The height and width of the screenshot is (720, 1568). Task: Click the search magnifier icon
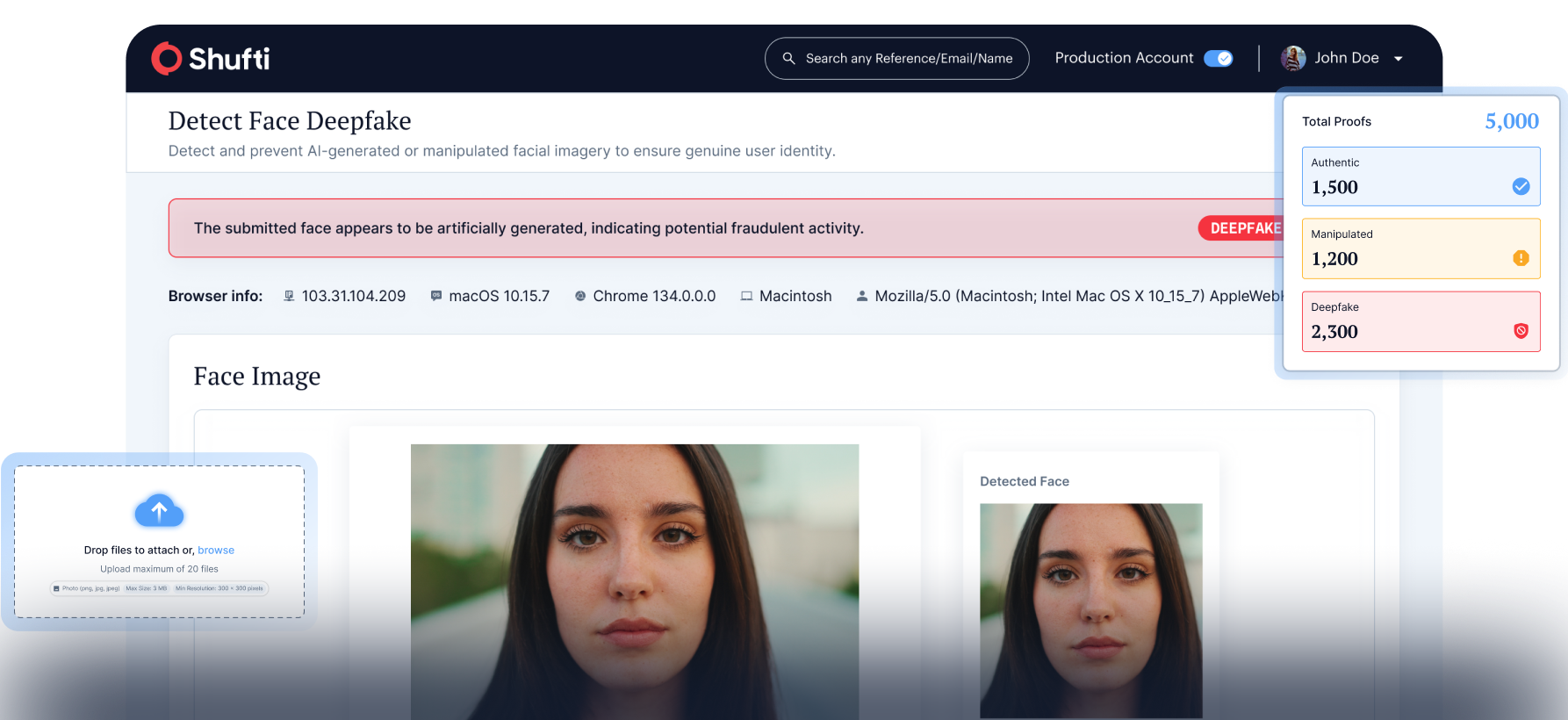(788, 59)
